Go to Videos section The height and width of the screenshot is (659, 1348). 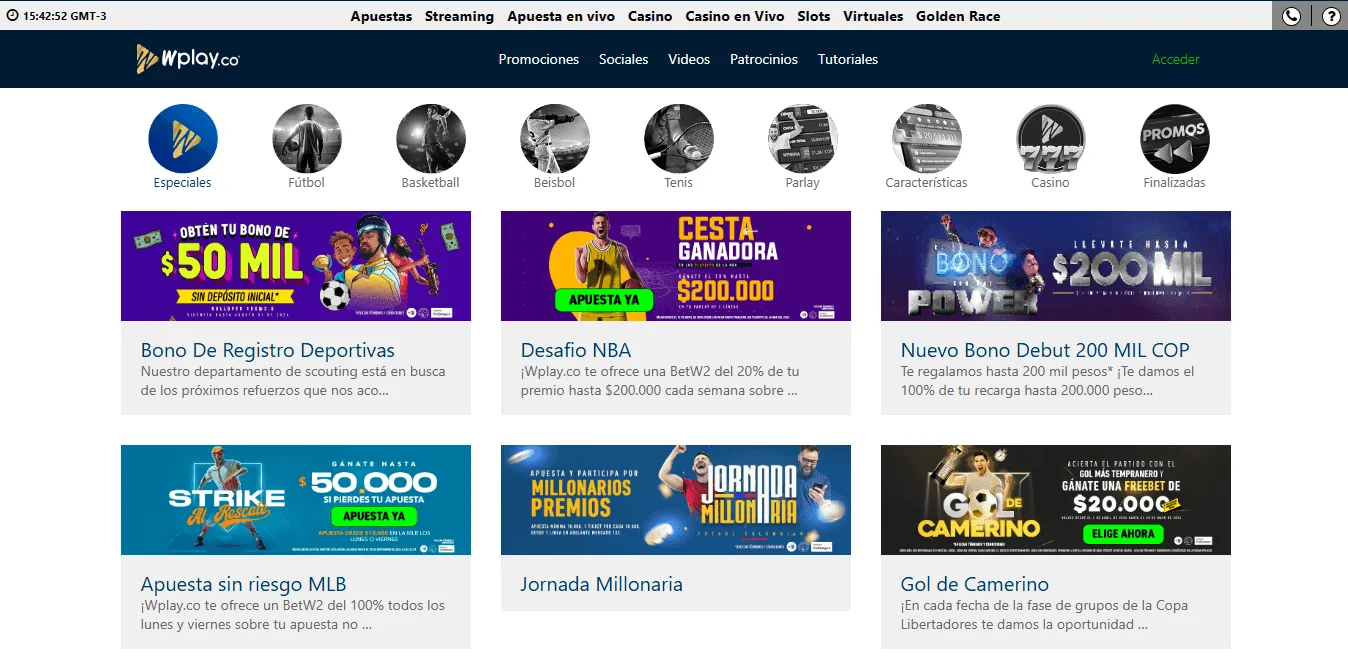(689, 59)
